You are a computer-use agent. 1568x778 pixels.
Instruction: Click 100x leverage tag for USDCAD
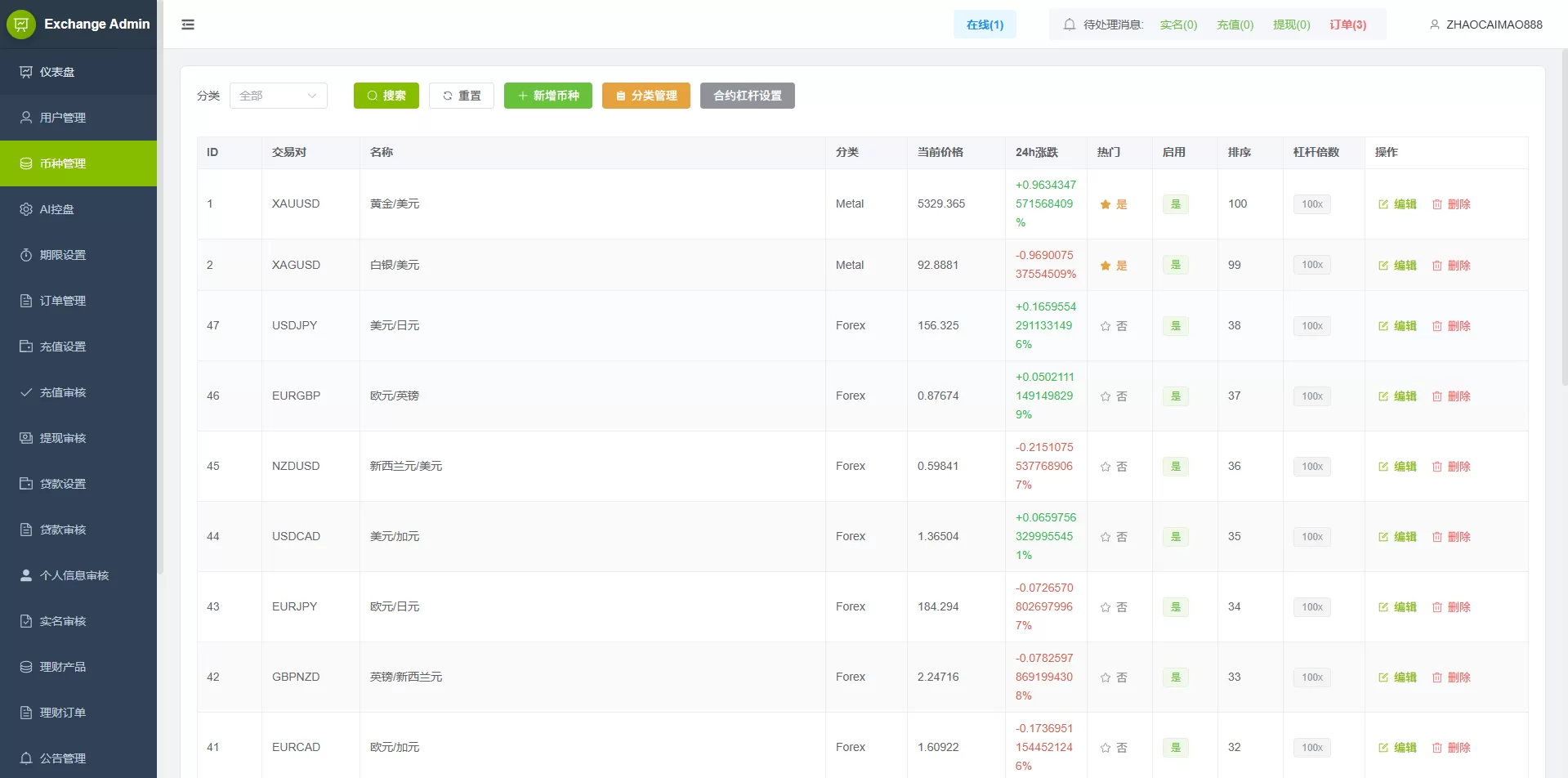point(1311,537)
